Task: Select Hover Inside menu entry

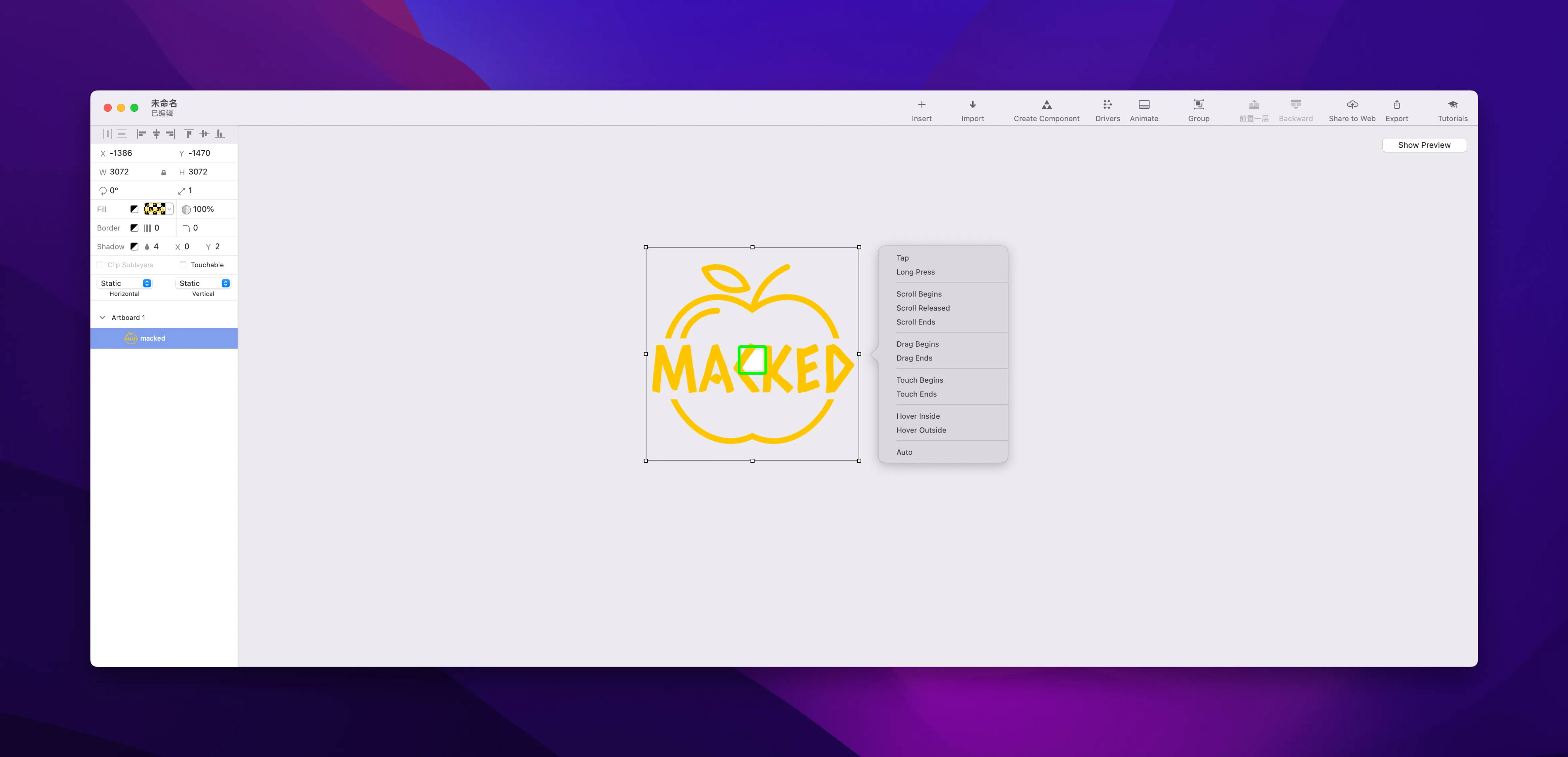Action: coord(917,416)
